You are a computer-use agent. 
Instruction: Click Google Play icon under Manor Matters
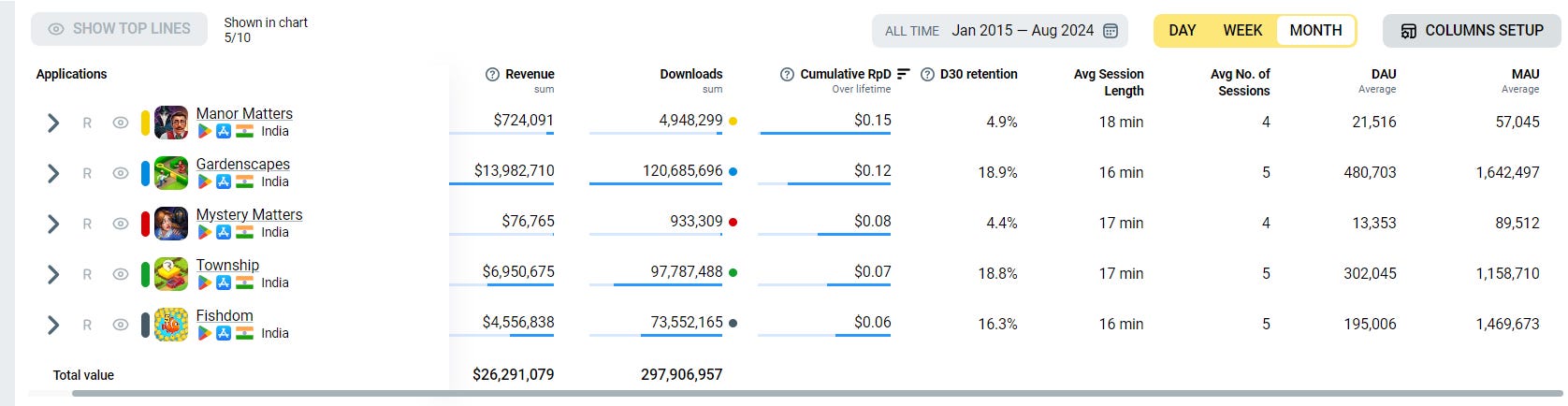pyautogui.click(x=204, y=132)
